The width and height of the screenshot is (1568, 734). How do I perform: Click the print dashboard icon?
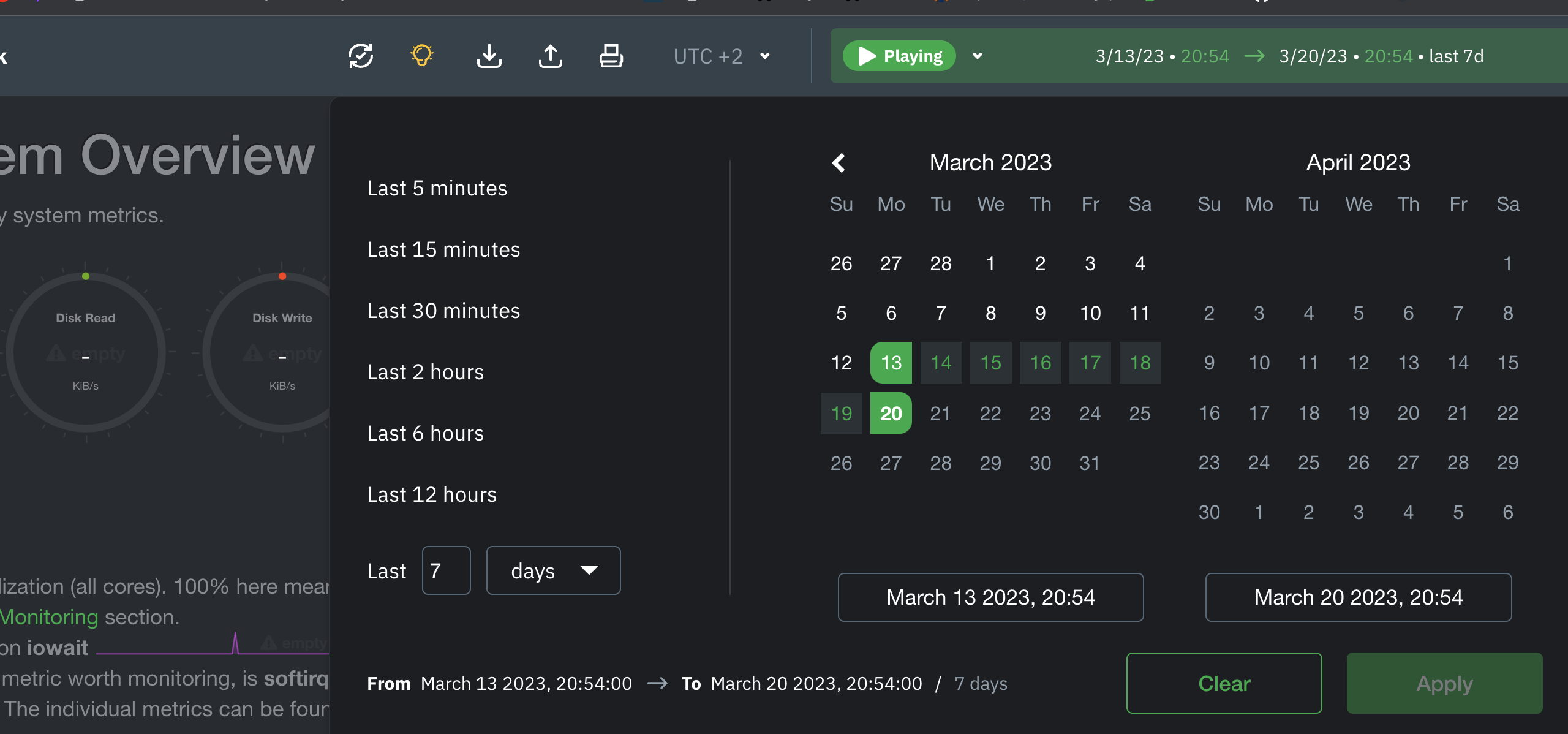[x=611, y=56]
